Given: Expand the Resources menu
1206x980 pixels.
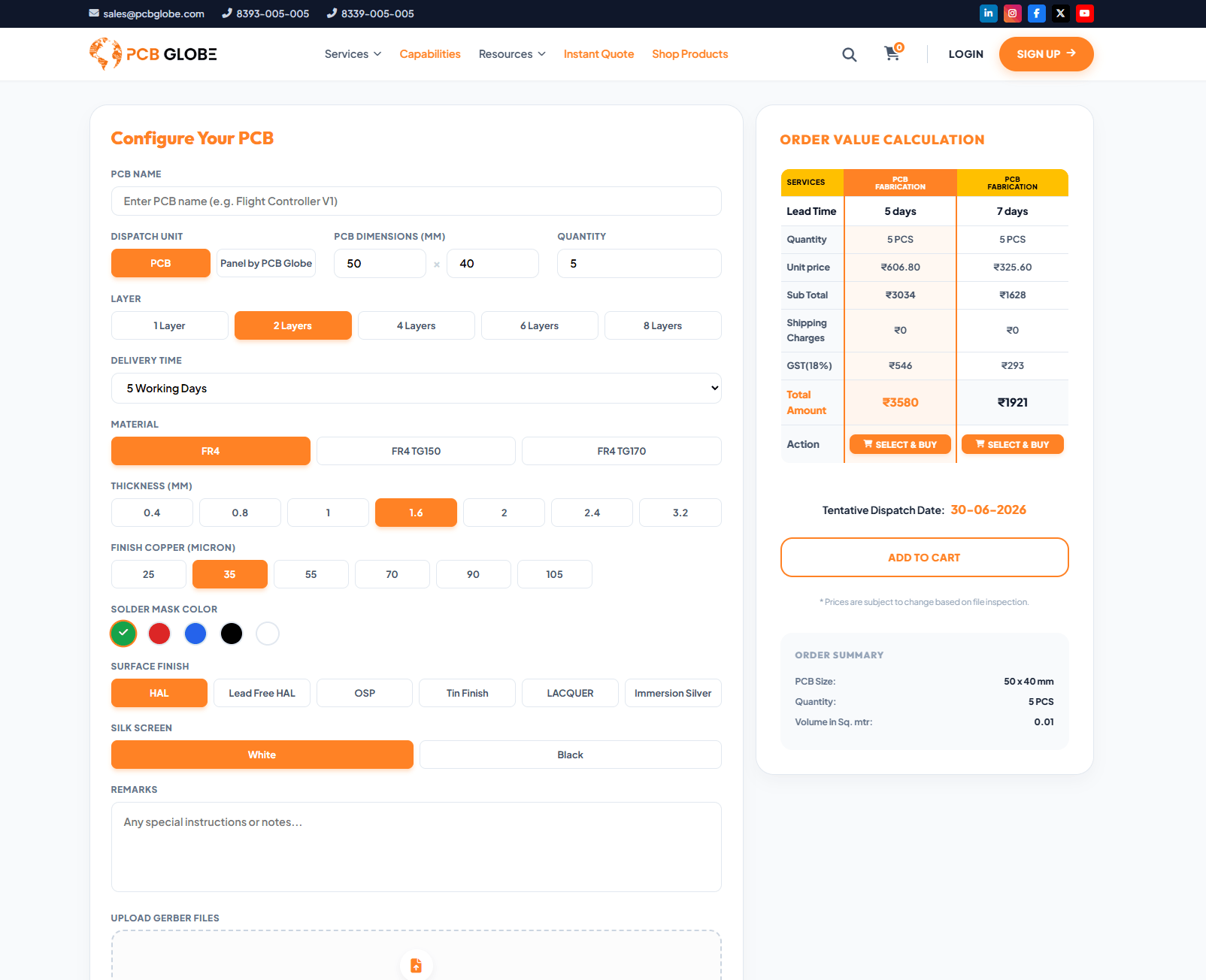Looking at the screenshot, I should pyautogui.click(x=512, y=54).
